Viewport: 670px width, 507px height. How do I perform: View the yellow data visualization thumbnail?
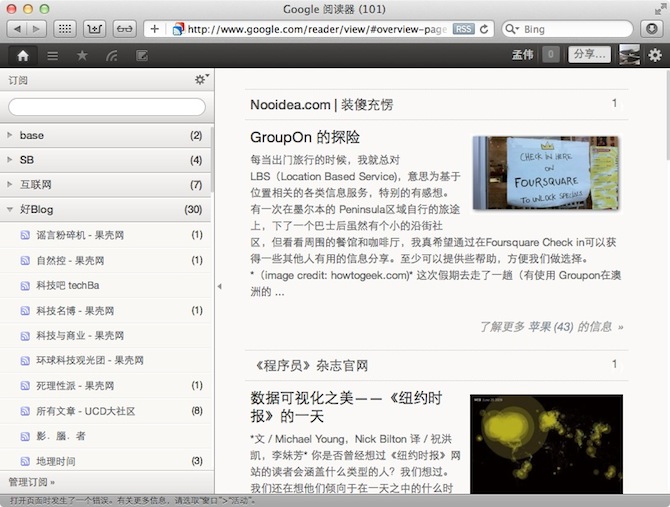click(x=546, y=444)
